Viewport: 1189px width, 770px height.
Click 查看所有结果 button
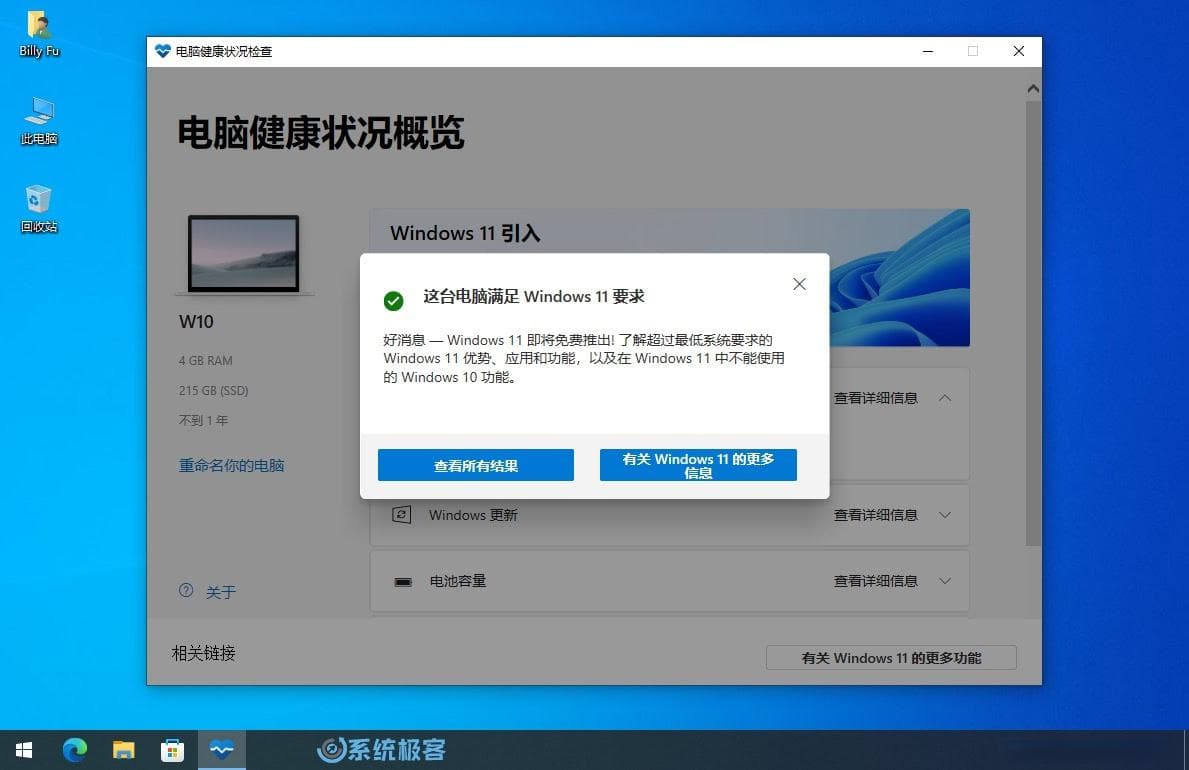(475, 465)
